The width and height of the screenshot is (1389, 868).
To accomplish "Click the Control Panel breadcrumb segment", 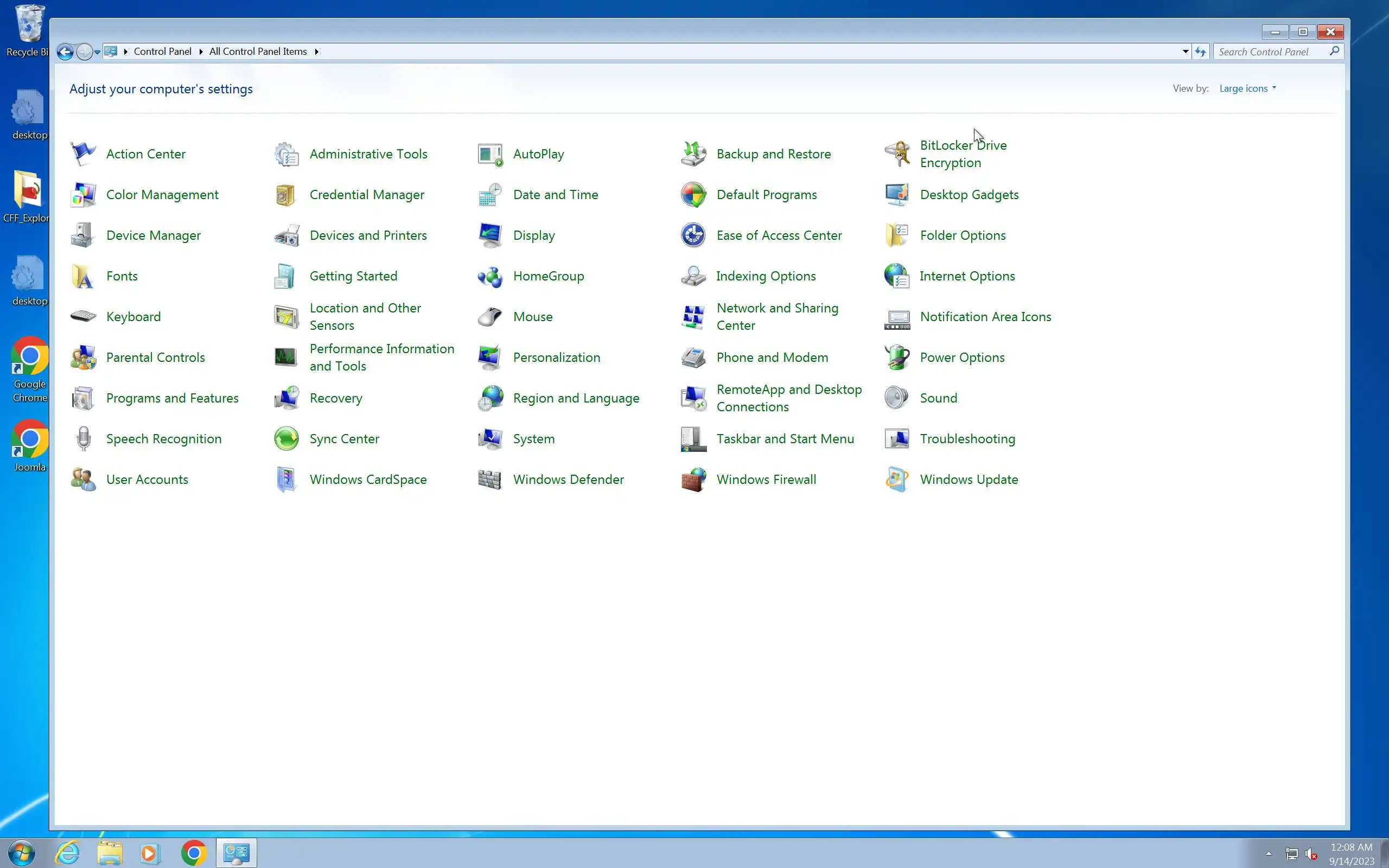I will click(162, 52).
